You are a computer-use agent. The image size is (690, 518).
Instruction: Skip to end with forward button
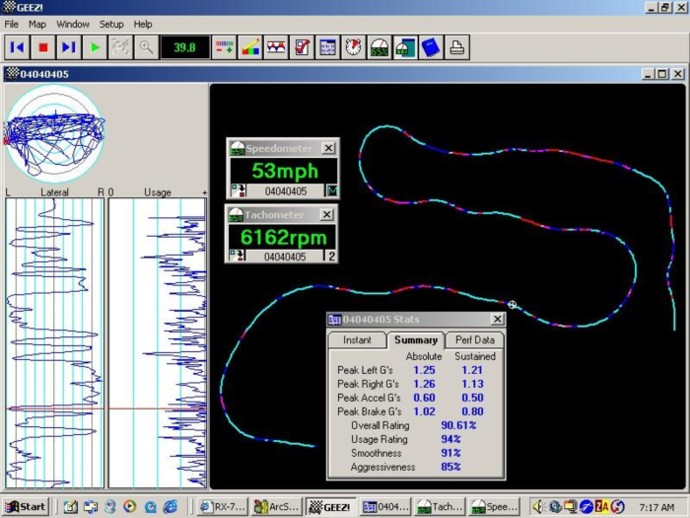point(69,46)
